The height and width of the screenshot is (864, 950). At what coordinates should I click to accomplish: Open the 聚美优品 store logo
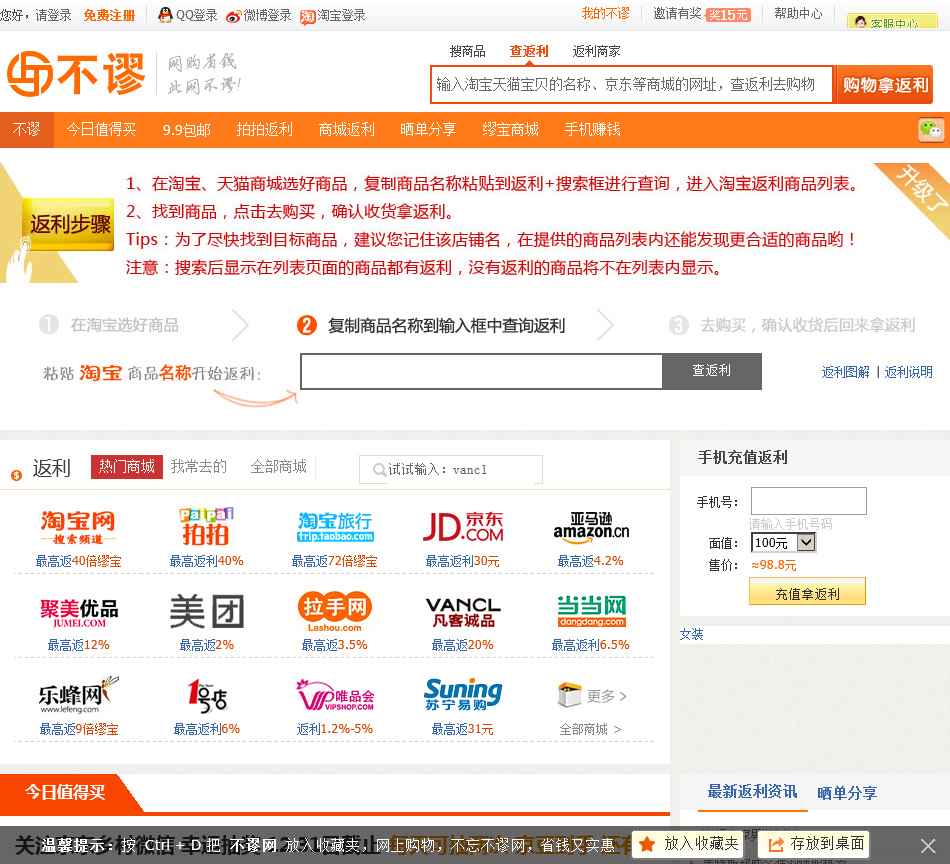pyautogui.click(x=79, y=612)
